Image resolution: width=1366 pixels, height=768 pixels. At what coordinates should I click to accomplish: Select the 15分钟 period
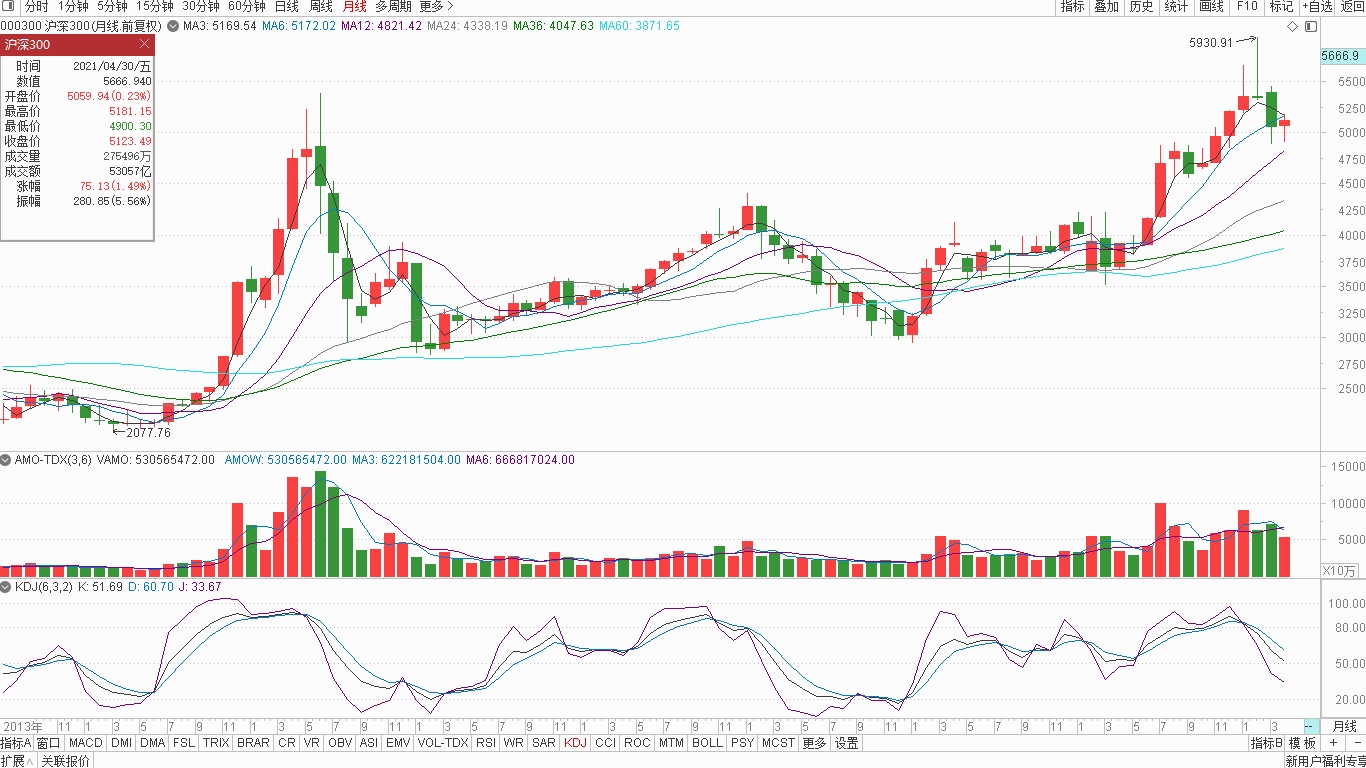[x=154, y=6]
